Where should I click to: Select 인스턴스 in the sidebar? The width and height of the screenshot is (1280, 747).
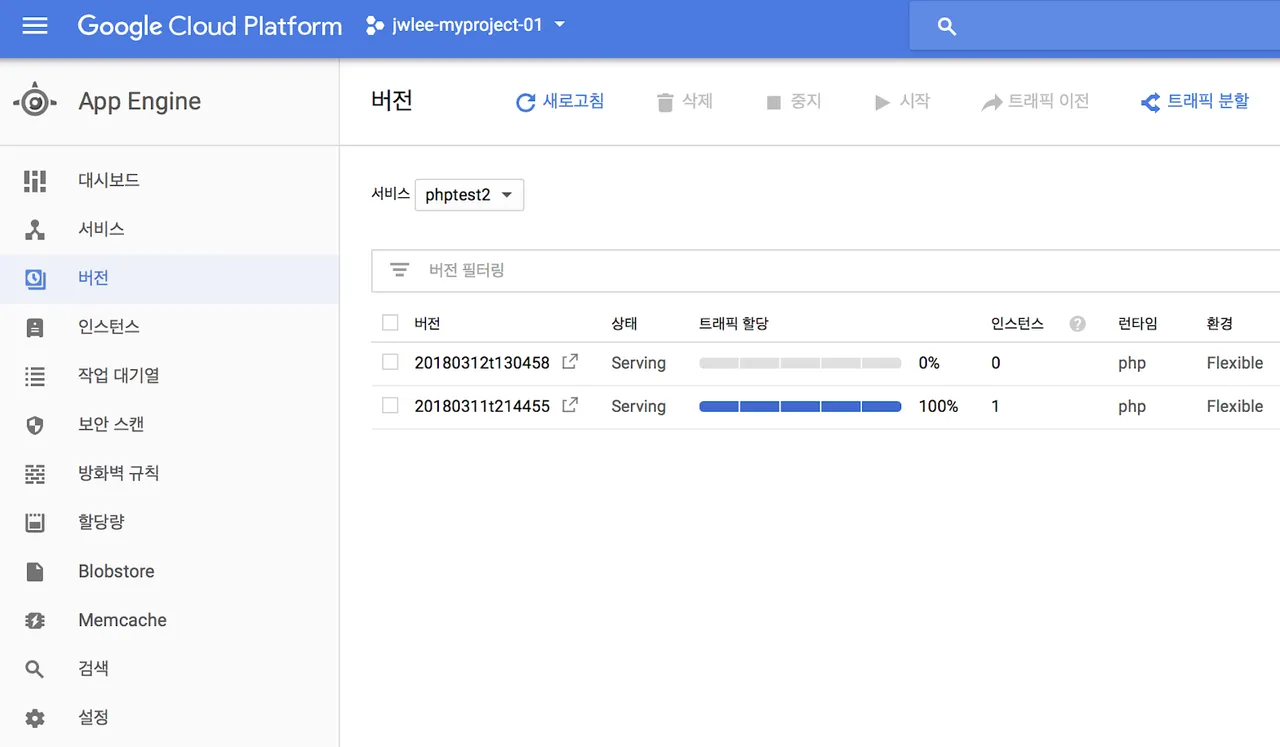click(x=109, y=328)
